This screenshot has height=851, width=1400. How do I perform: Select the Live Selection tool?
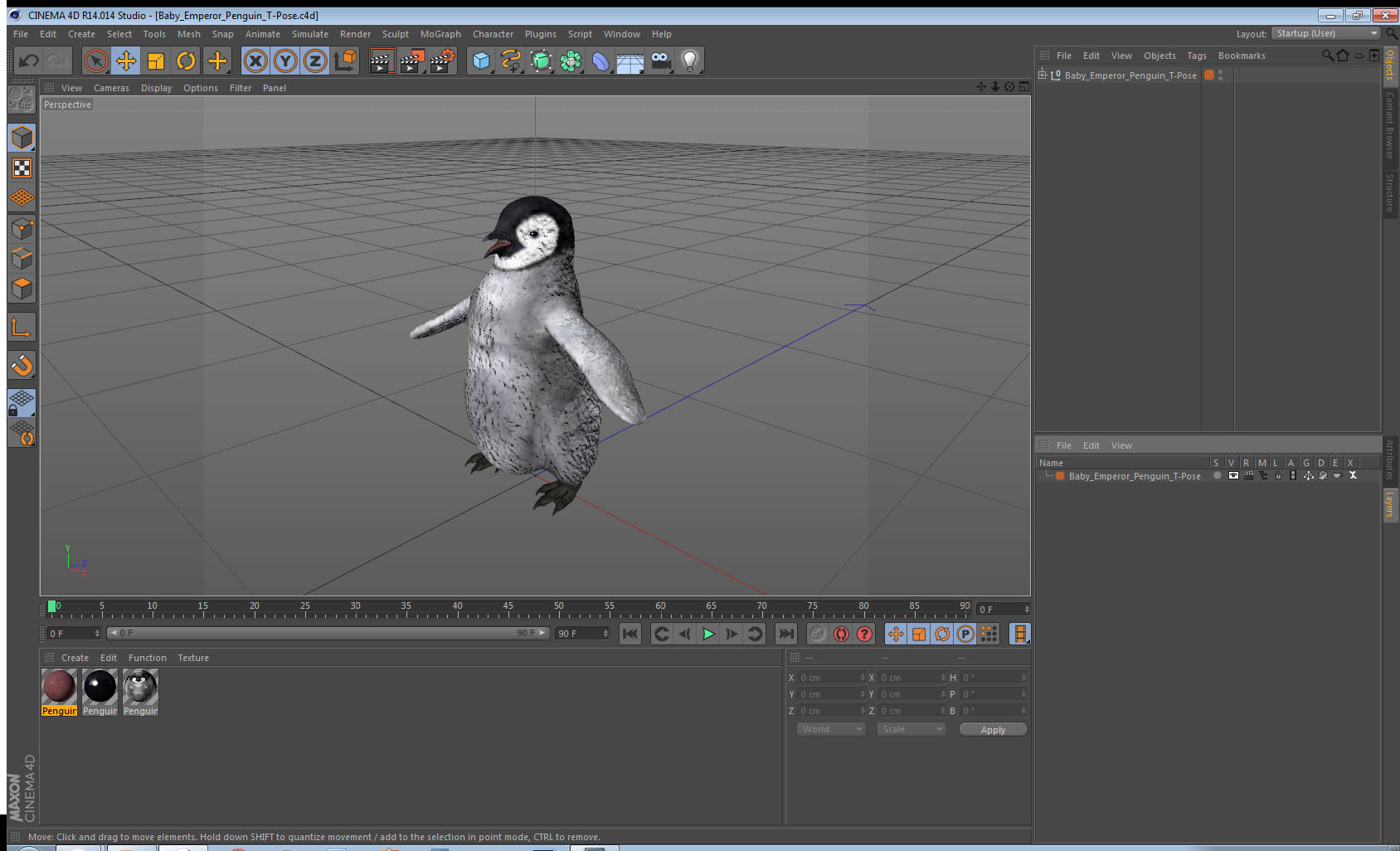(96, 61)
